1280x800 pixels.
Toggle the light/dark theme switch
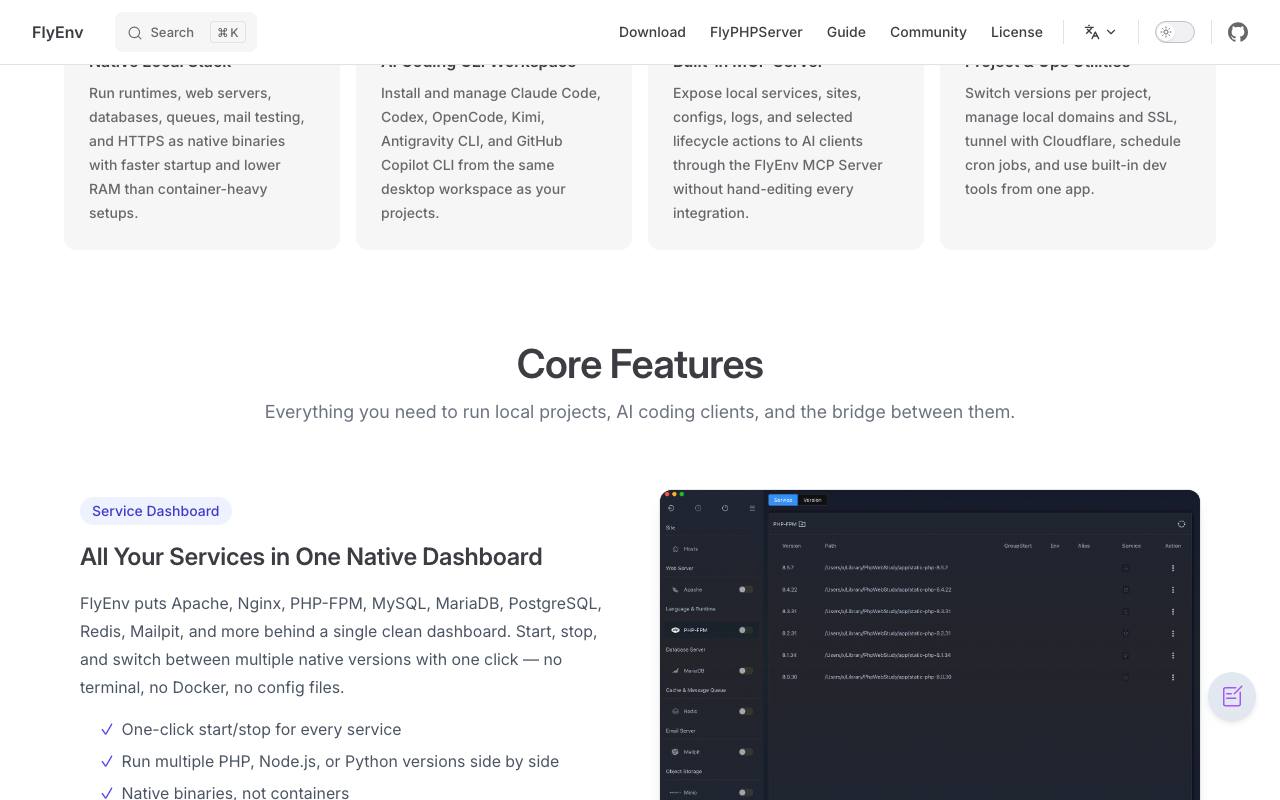[1175, 32]
